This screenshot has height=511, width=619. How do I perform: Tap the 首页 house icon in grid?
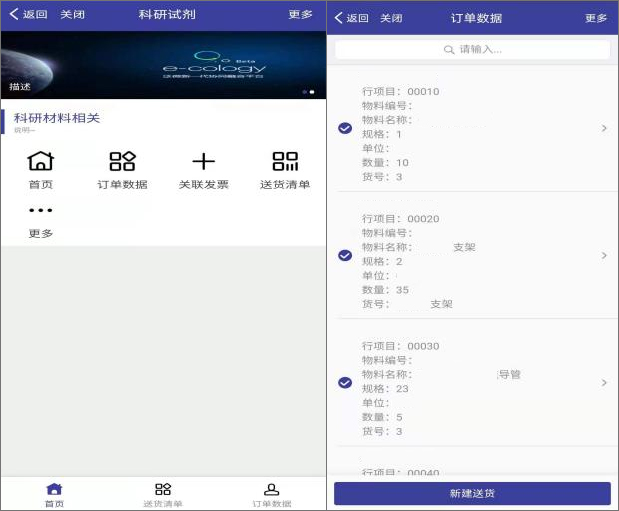[x=41, y=161]
